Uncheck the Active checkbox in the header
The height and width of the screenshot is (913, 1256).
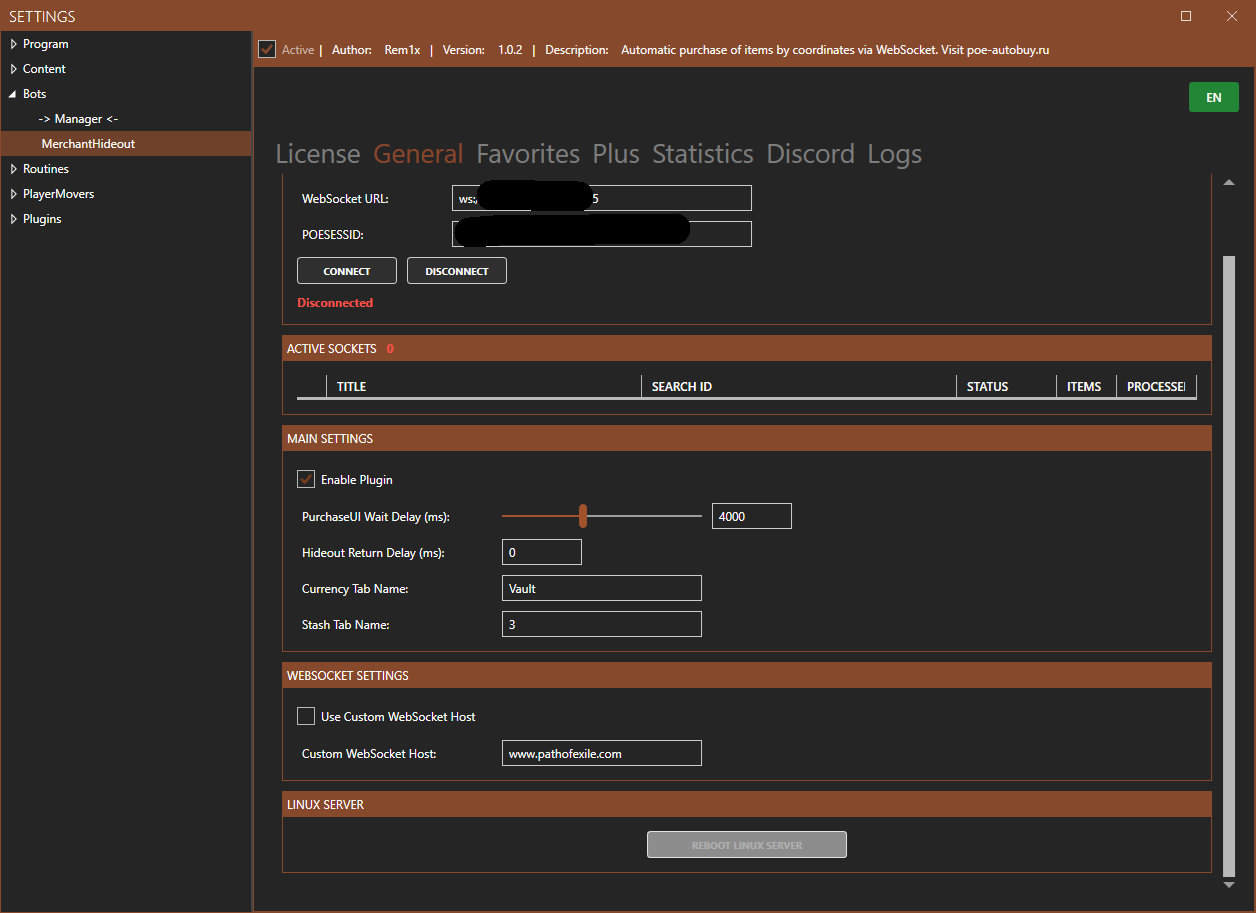pyautogui.click(x=266, y=48)
